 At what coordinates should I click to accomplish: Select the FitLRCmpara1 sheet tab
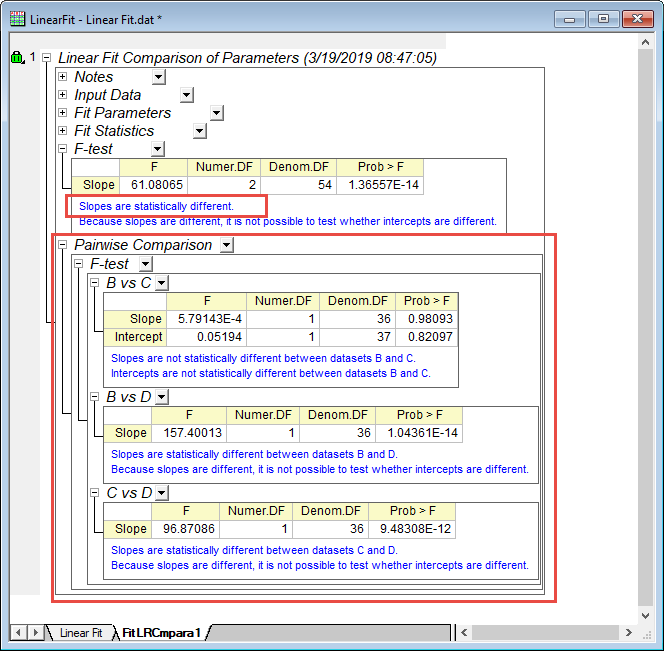pyautogui.click(x=162, y=632)
